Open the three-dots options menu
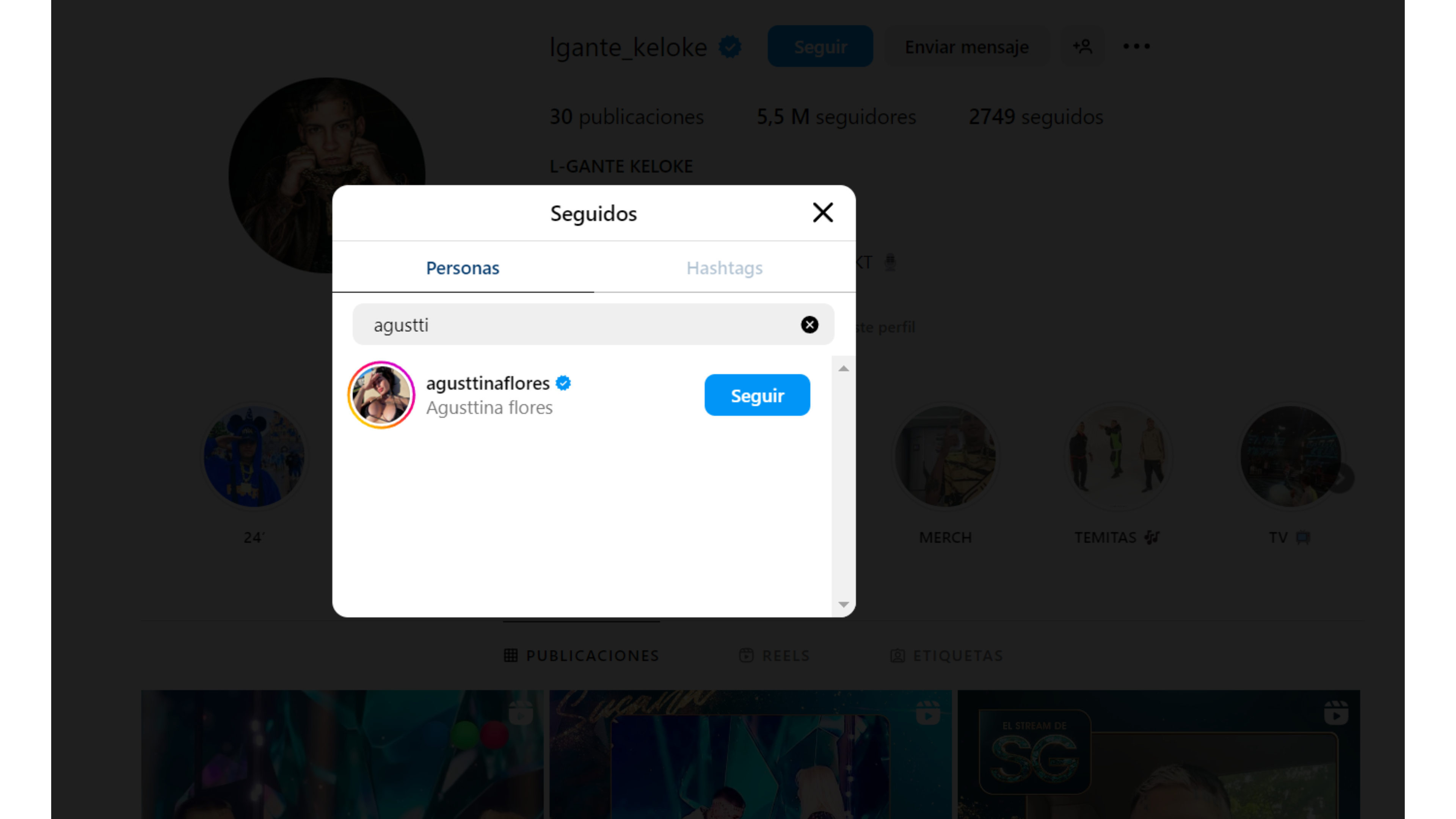Viewport: 1456px width, 819px height. 1136,46
